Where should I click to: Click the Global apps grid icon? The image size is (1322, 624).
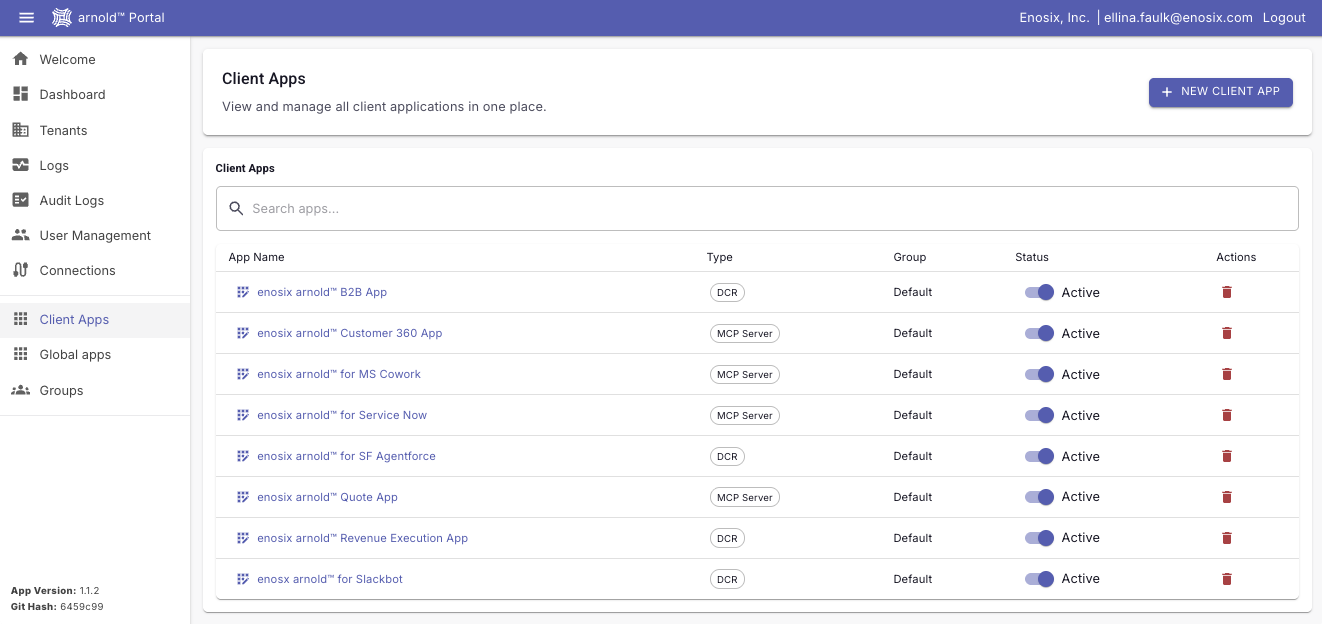(20, 354)
